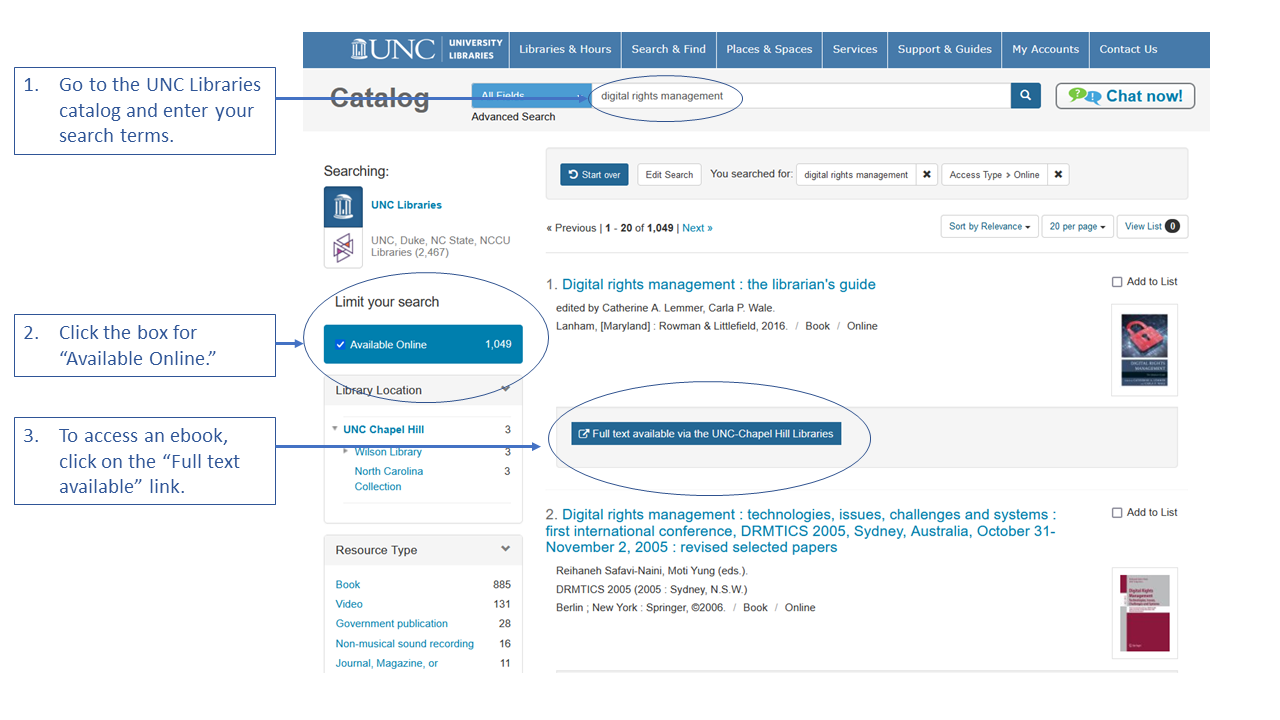This screenshot has width=1280, height=720.
Task: Filter by Journal, Magazine resource type
Action: [x=387, y=663]
